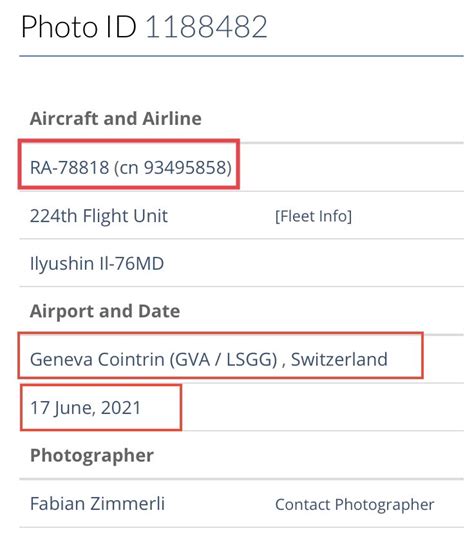Click the Photo ID number 1188482
This screenshot has height=535, width=474.
206,27
